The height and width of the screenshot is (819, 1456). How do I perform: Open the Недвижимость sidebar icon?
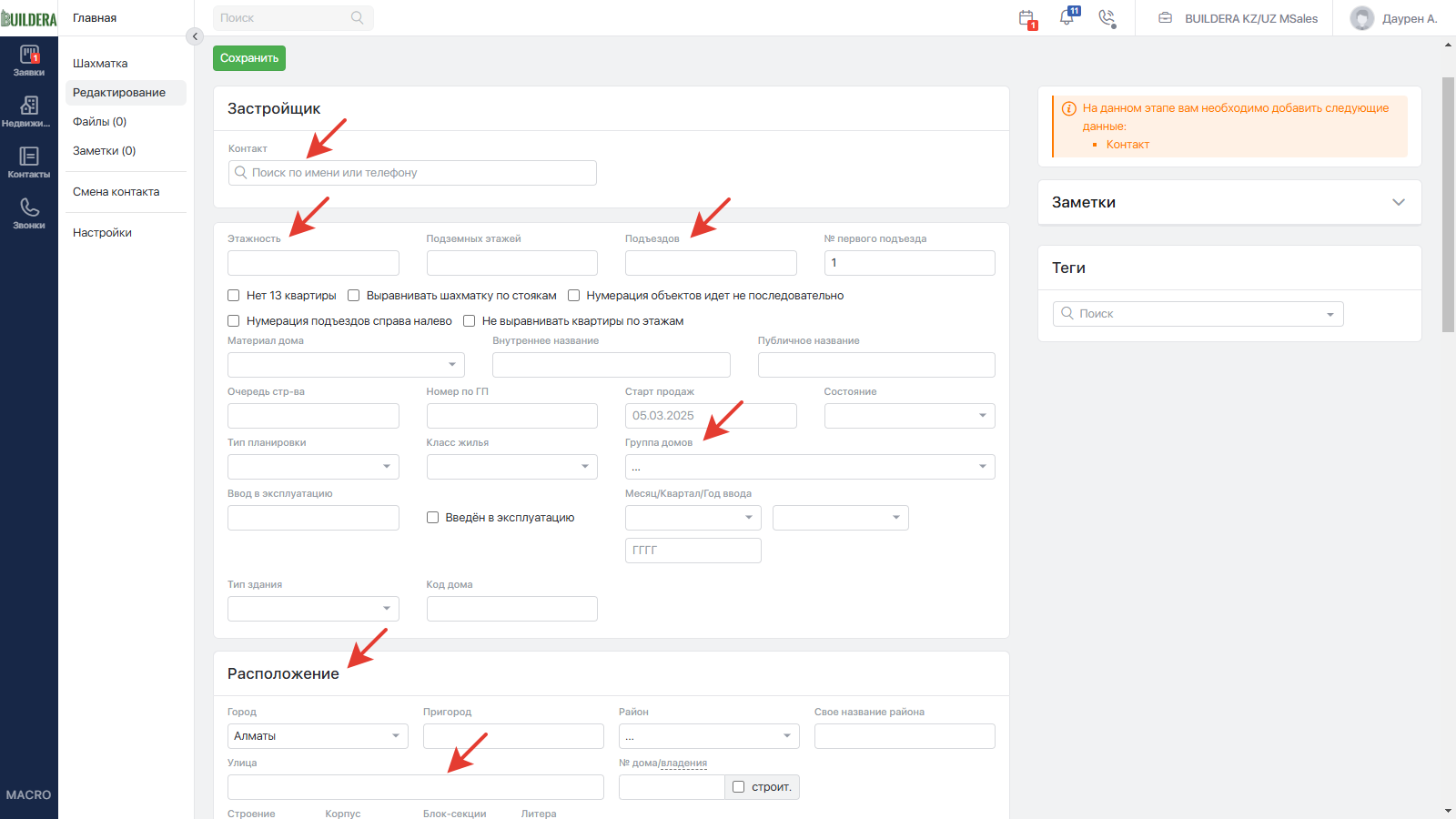pos(29,112)
